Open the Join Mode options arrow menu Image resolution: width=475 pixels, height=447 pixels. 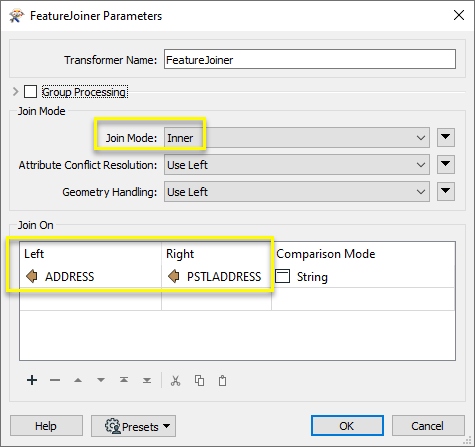(446, 137)
